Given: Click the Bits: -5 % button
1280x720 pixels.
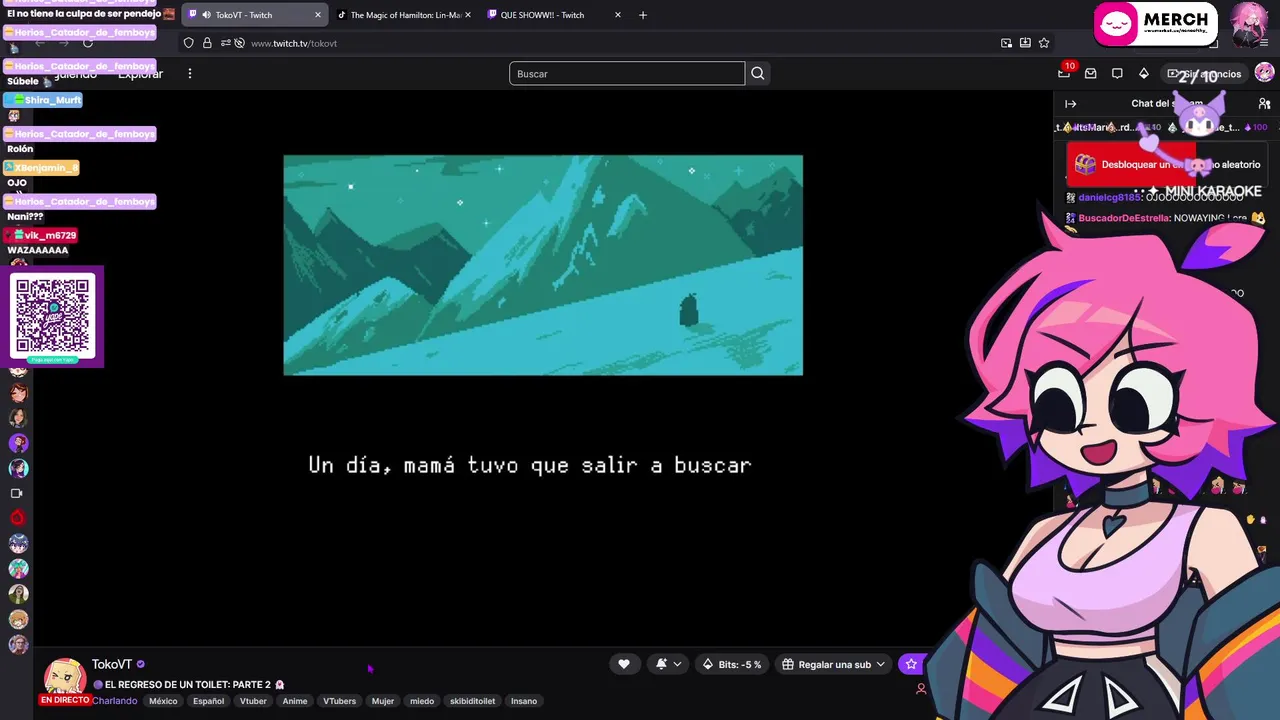Looking at the screenshot, I should 732,664.
